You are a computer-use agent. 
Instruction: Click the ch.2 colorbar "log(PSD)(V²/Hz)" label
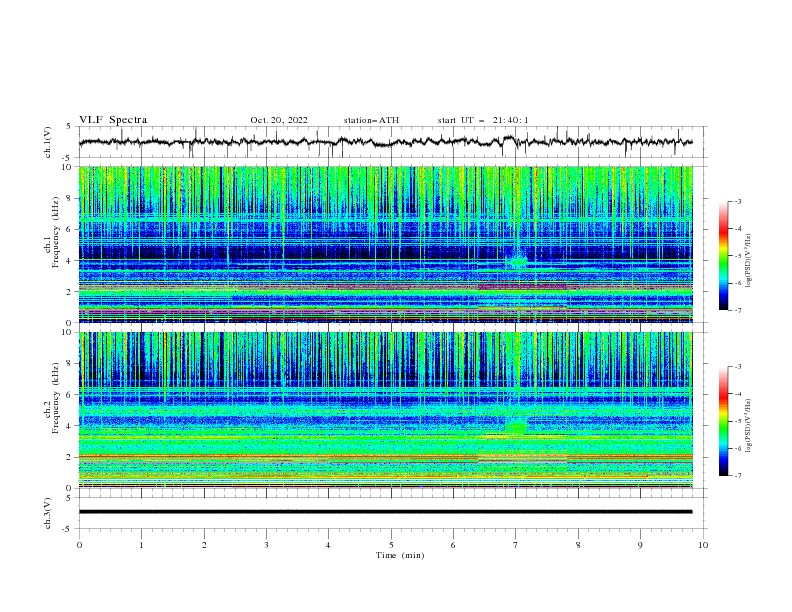750,425
